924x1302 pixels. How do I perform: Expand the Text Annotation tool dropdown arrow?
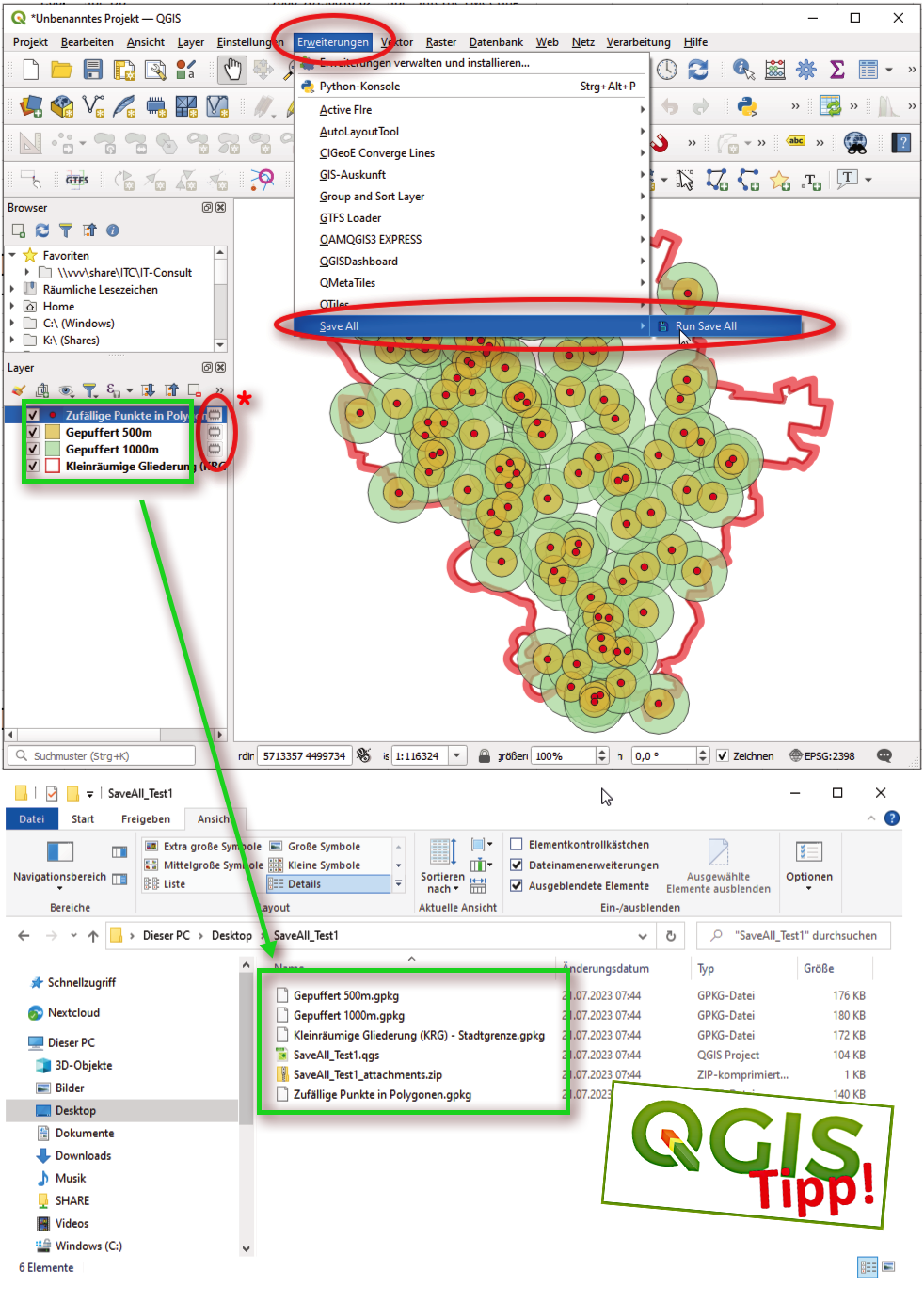click(x=868, y=180)
